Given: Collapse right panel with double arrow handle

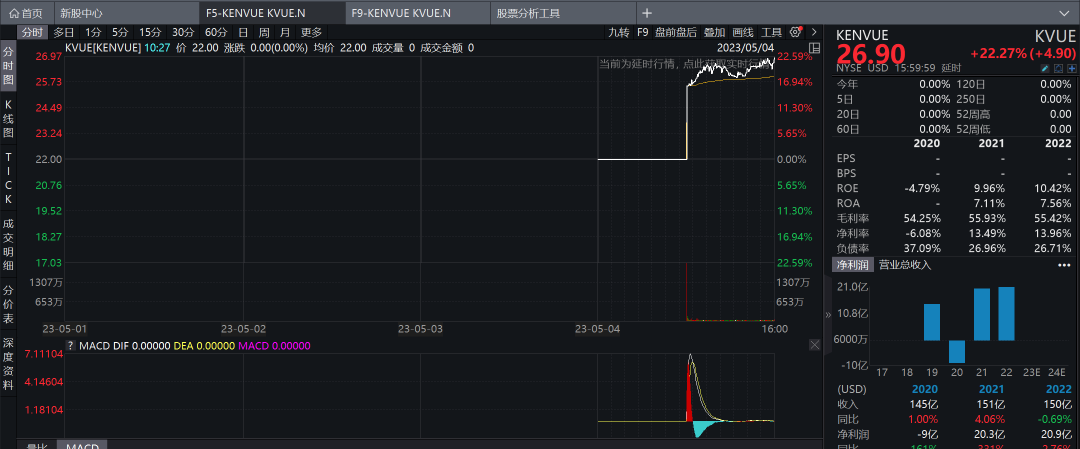Looking at the screenshot, I should pyautogui.click(x=828, y=315).
